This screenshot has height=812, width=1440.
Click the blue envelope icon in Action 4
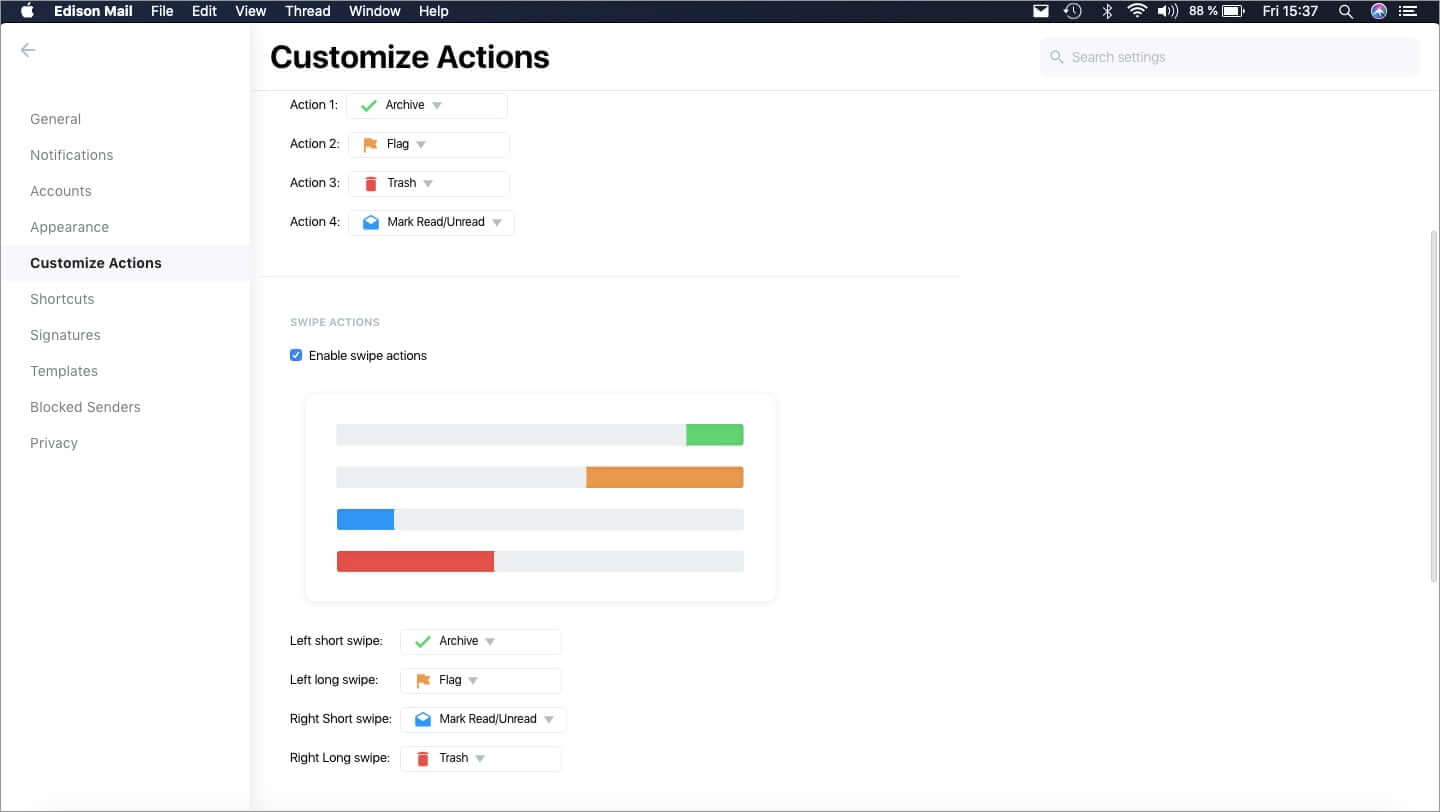(371, 222)
